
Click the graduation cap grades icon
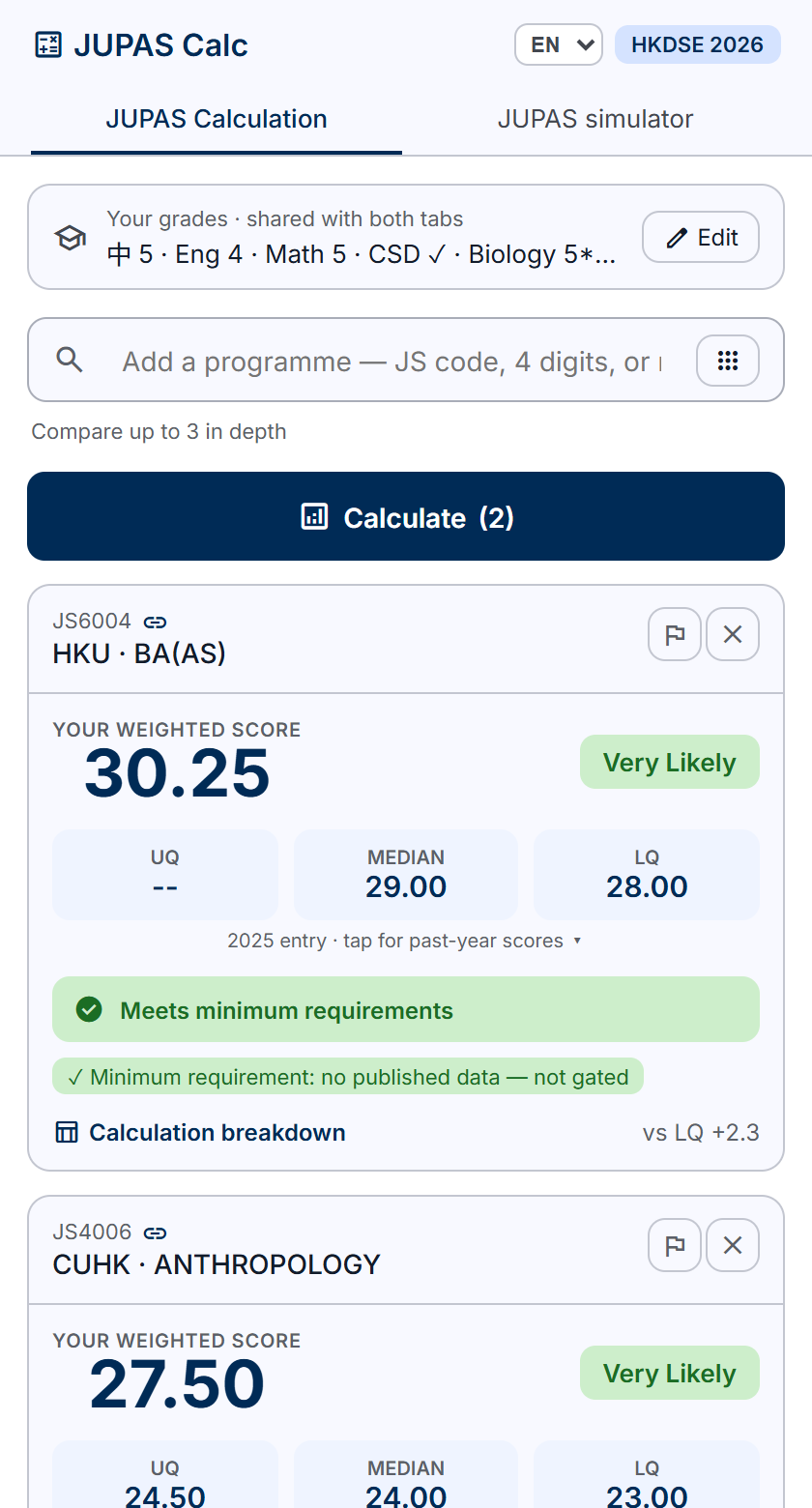pyautogui.click(x=70, y=238)
